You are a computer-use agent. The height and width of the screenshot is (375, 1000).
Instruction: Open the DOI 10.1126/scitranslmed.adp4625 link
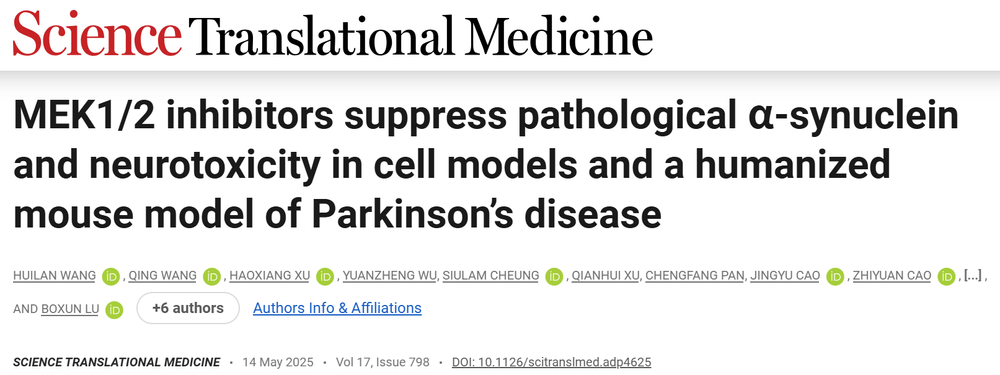552,362
